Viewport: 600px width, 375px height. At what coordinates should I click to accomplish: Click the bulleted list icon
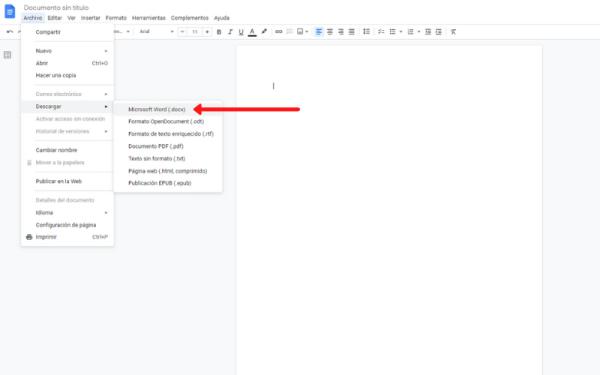pyautogui.click(x=392, y=32)
